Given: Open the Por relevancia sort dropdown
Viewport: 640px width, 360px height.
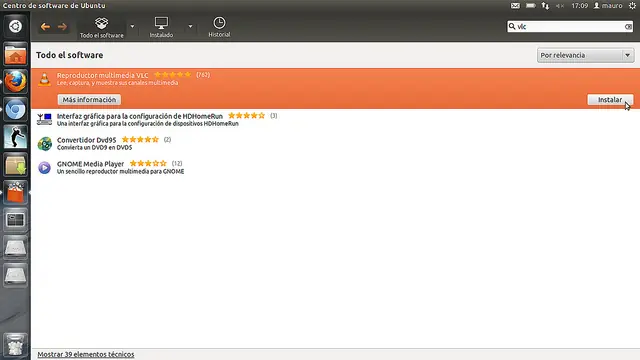Looking at the screenshot, I should 586,55.
